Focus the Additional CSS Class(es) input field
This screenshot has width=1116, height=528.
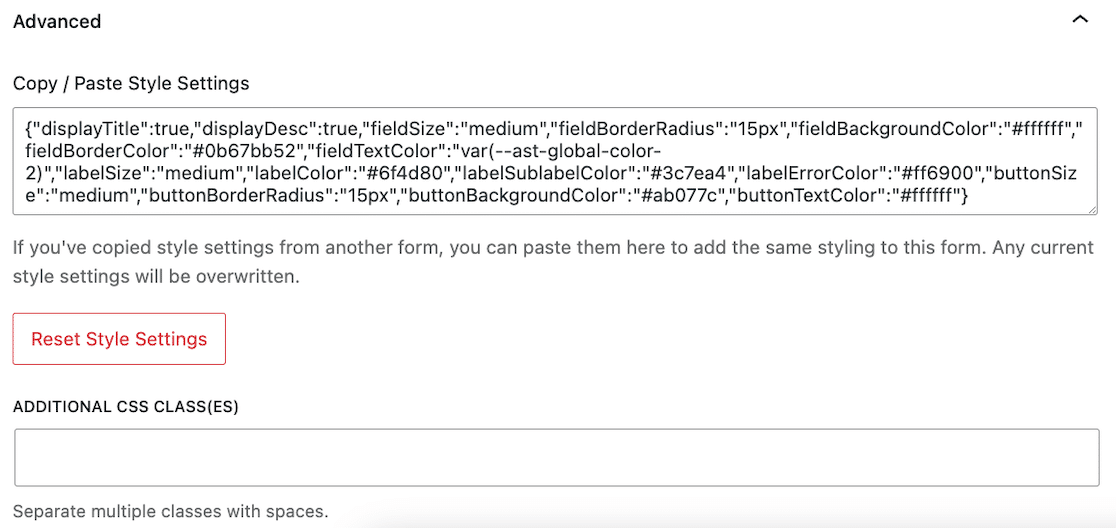pos(557,458)
